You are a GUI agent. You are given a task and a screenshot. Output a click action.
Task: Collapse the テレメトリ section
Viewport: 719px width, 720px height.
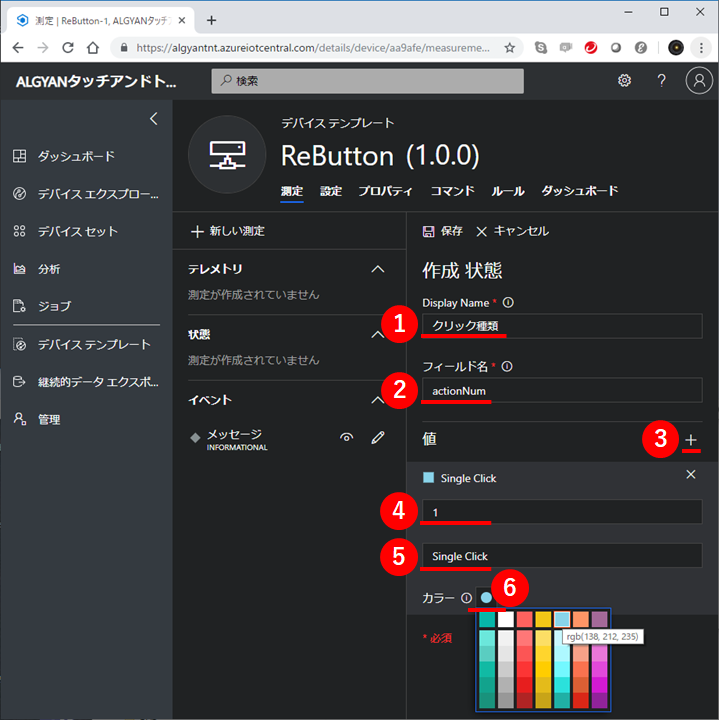click(377, 269)
